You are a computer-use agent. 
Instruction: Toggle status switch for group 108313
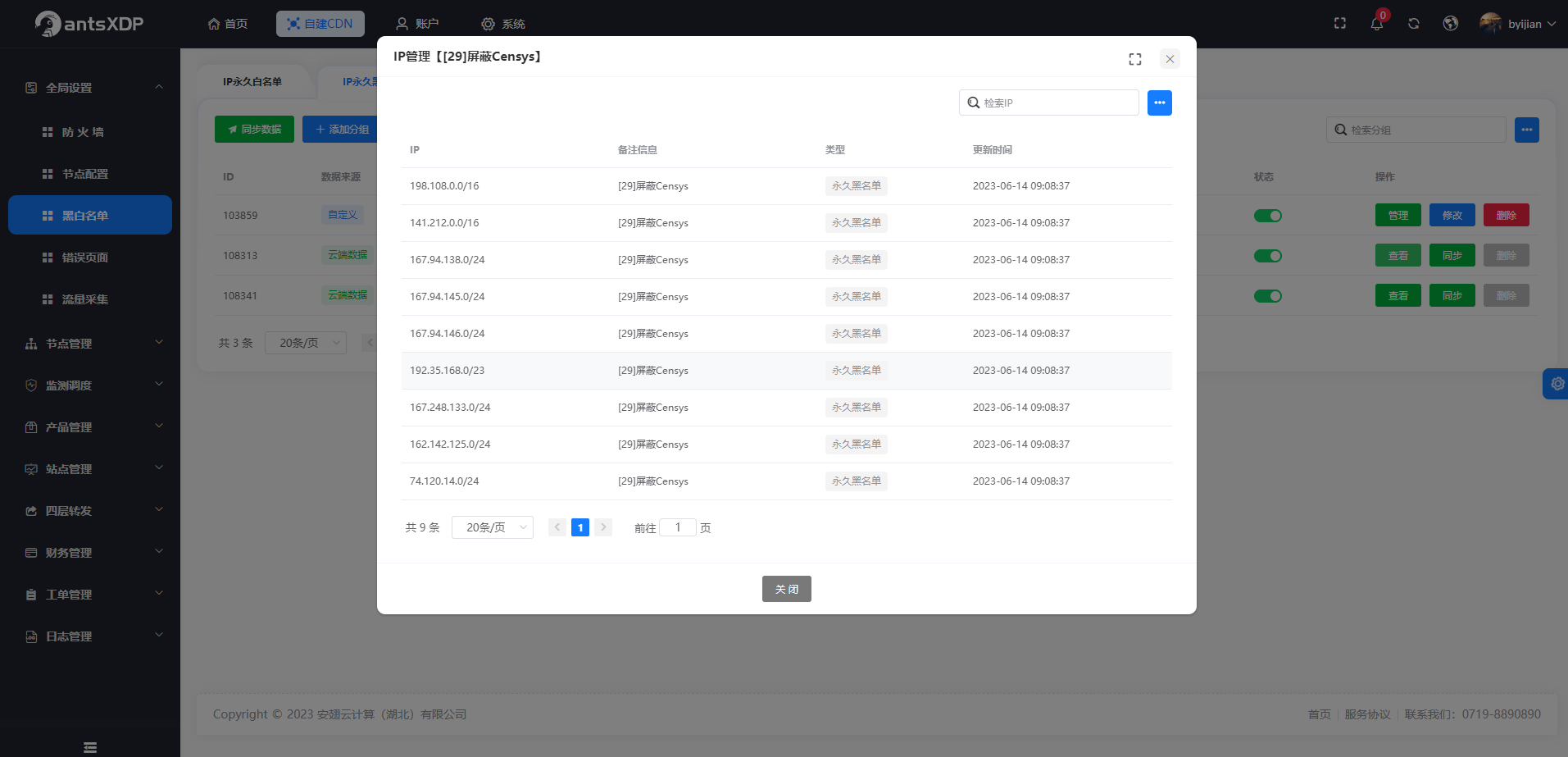click(x=1268, y=256)
